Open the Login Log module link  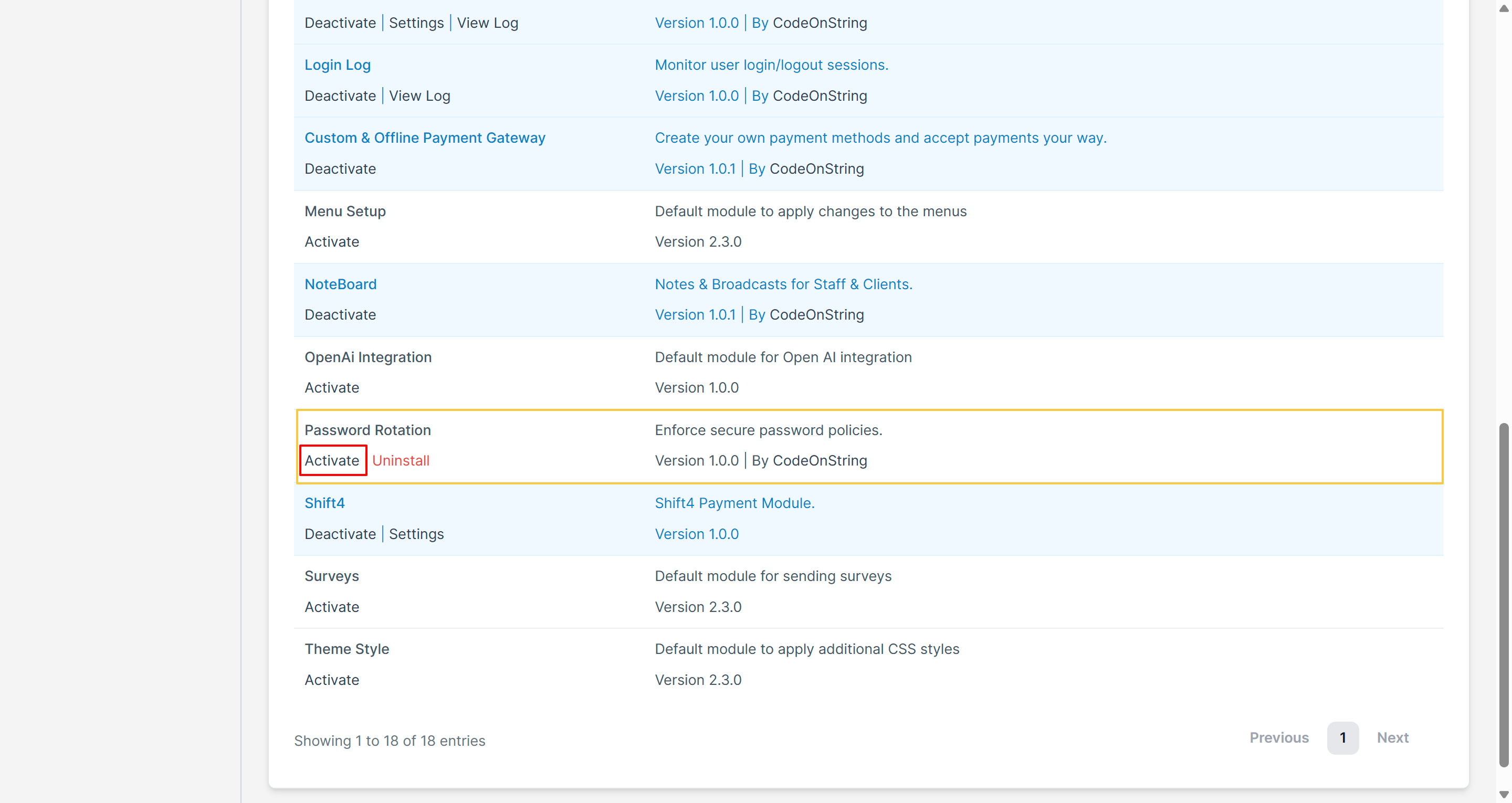(x=337, y=65)
